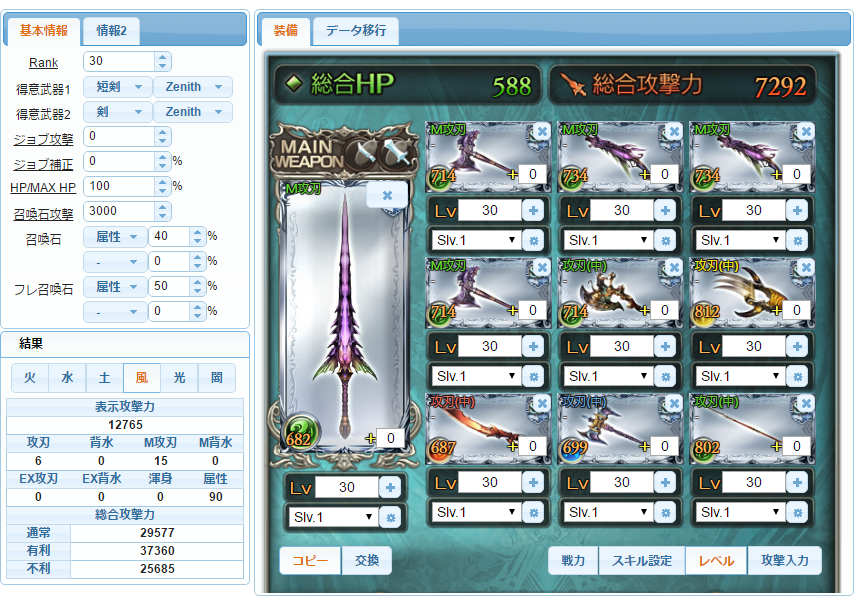Image resolution: width=857 pixels, height=605 pixels.
Task: Open the second Zenith dropdown for 得意武器2
Action: 192,111
